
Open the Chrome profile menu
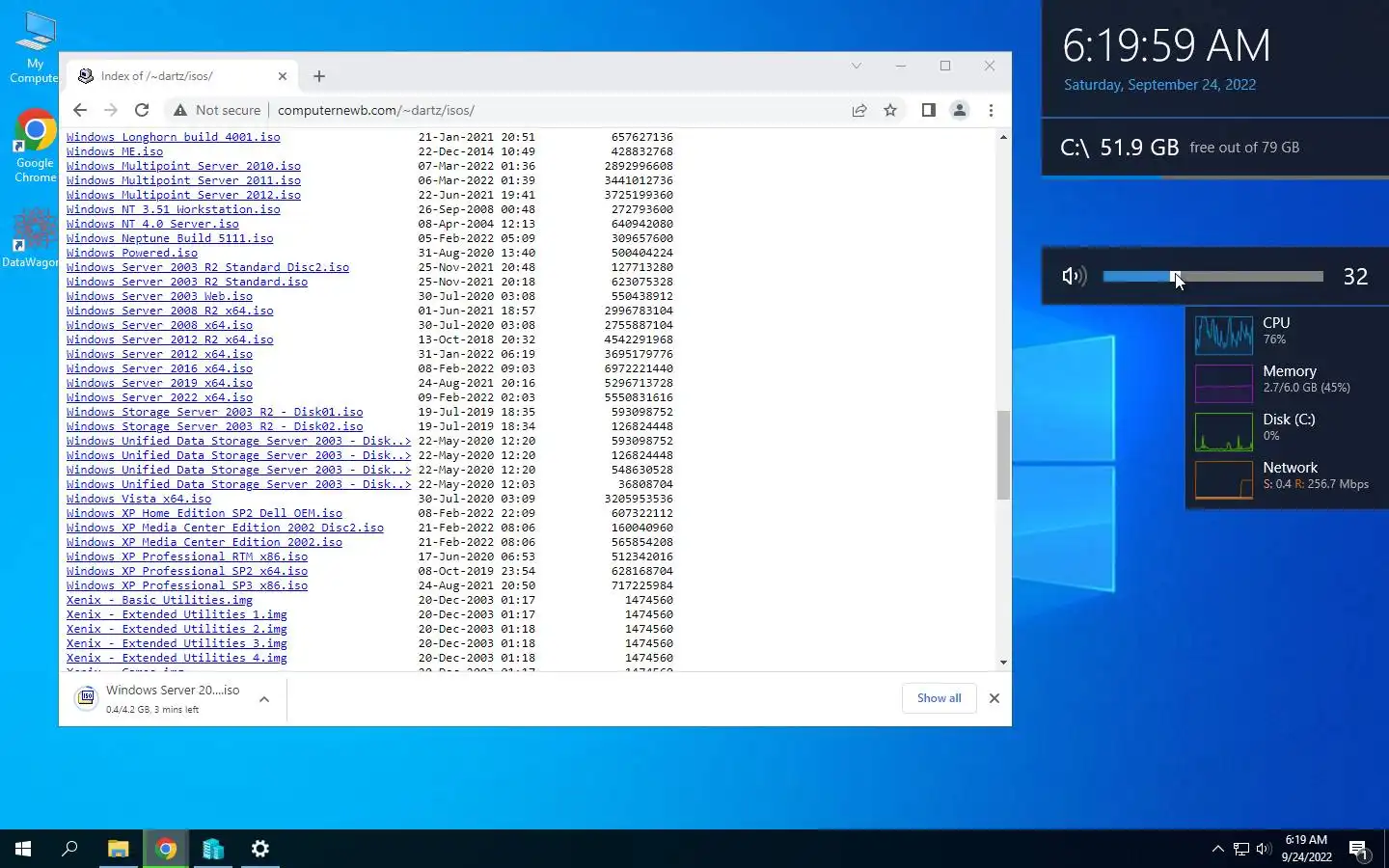[960, 110]
